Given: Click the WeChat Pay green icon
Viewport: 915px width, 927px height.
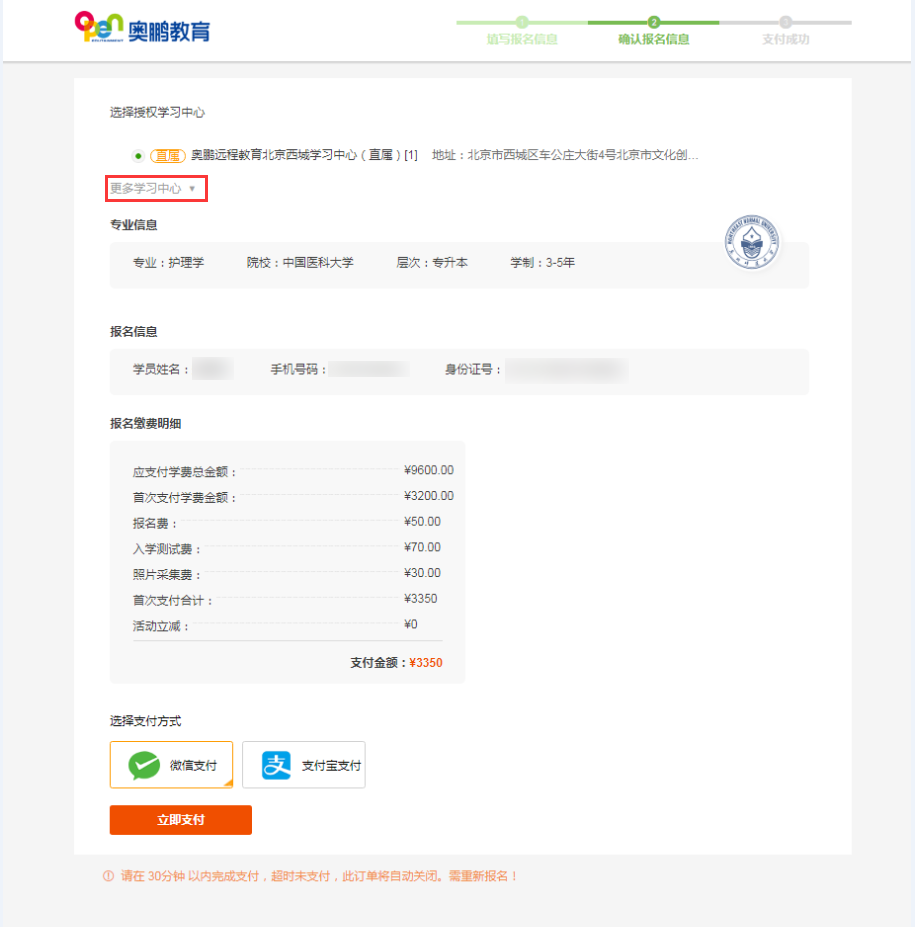Looking at the screenshot, I should pyautogui.click(x=143, y=764).
